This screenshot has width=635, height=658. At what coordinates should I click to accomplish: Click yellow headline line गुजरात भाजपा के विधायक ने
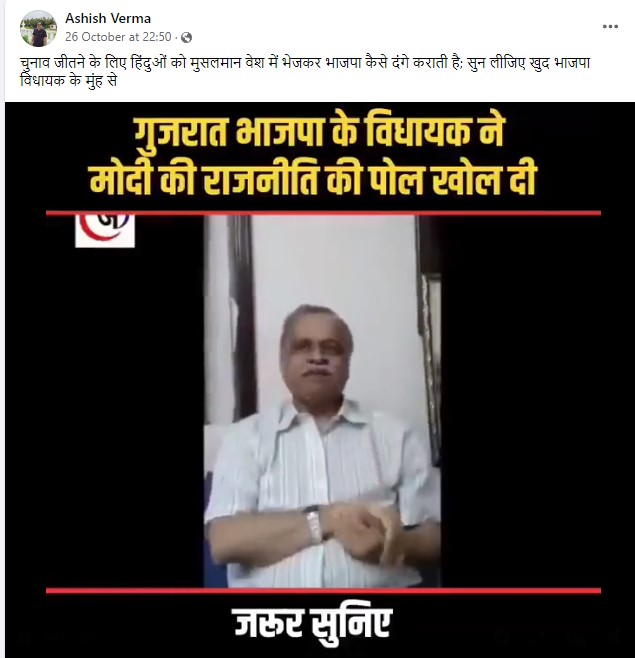319,133
